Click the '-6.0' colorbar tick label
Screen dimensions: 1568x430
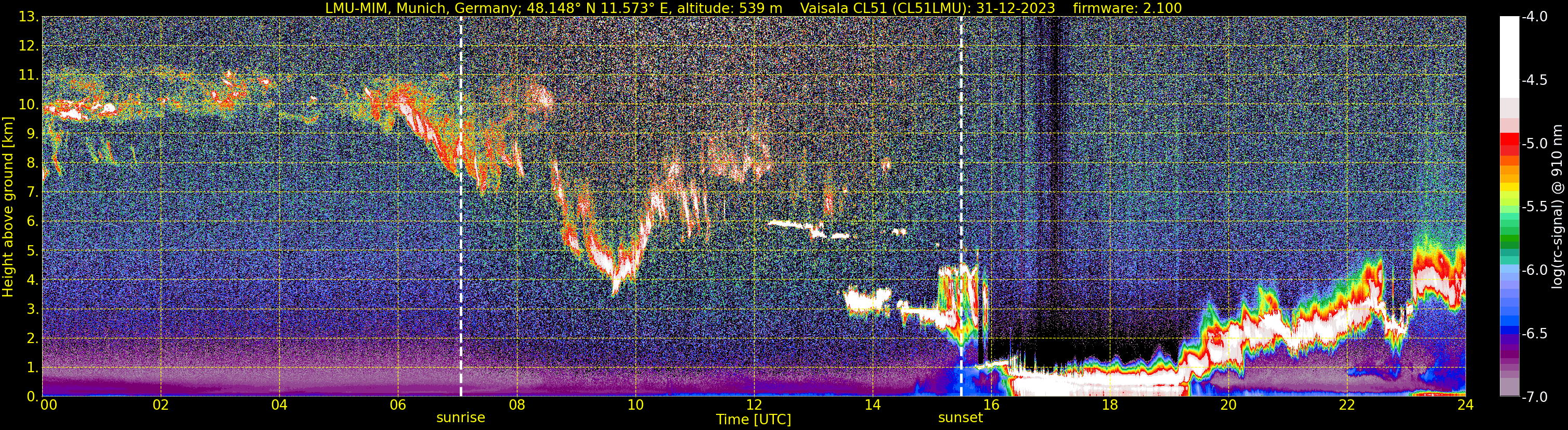tap(1534, 270)
